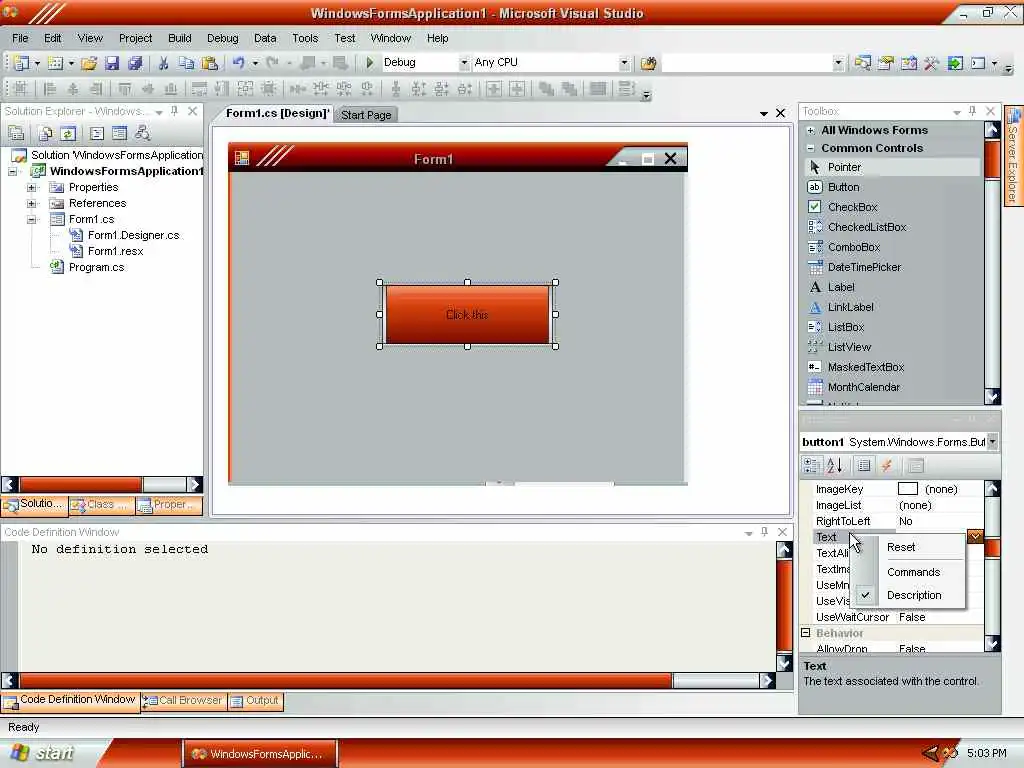1024x768 pixels.
Task: Open the Debug menu
Action: [223, 39]
